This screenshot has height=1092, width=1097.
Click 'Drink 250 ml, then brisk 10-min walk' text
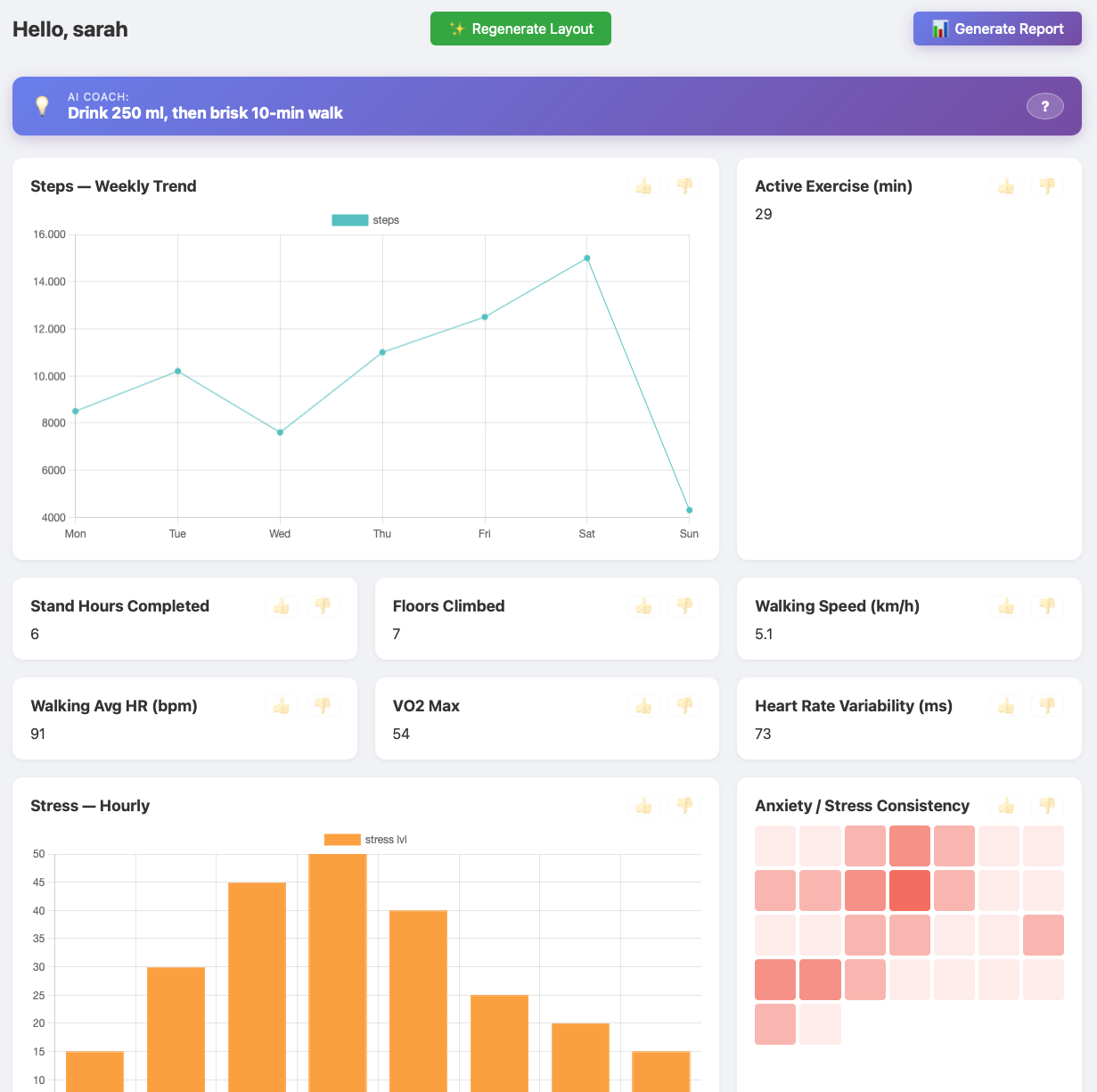click(x=205, y=113)
